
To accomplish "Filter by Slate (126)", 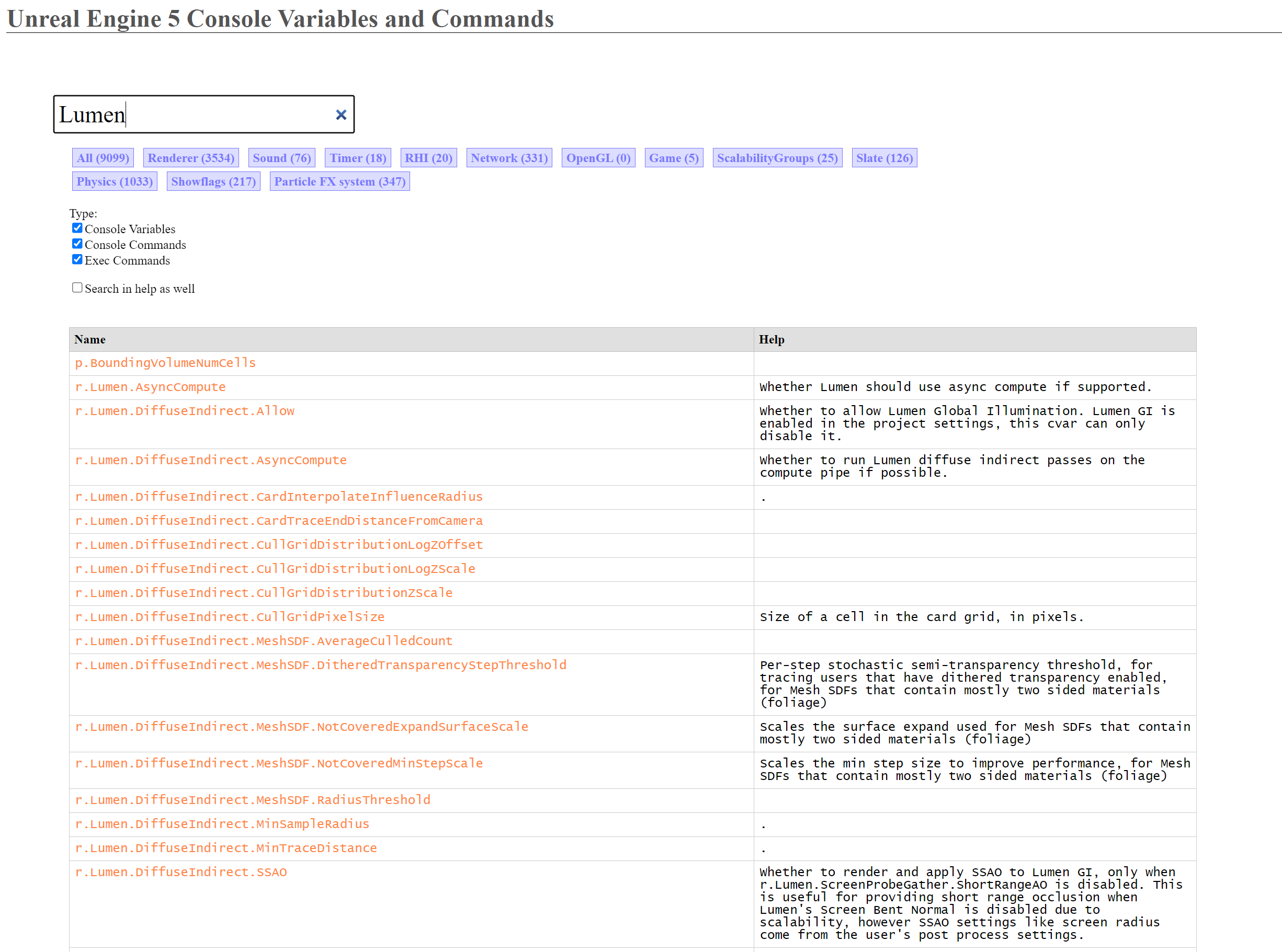I will [884, 158].
